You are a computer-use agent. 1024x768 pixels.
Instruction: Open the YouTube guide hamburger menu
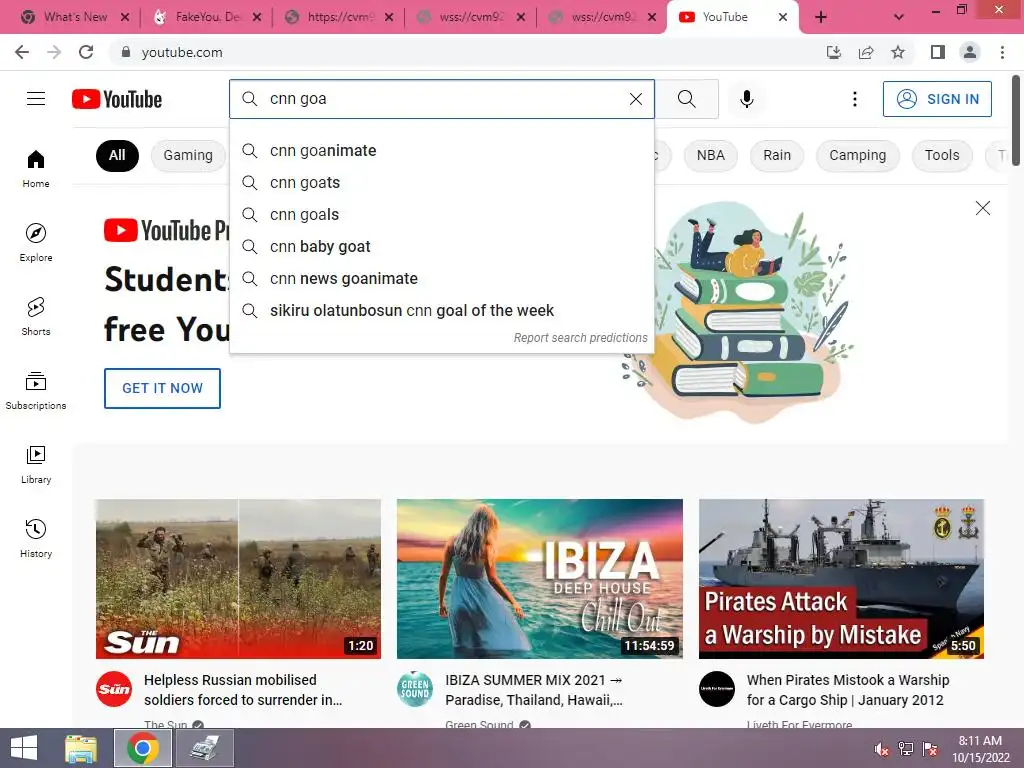(36, 99)
